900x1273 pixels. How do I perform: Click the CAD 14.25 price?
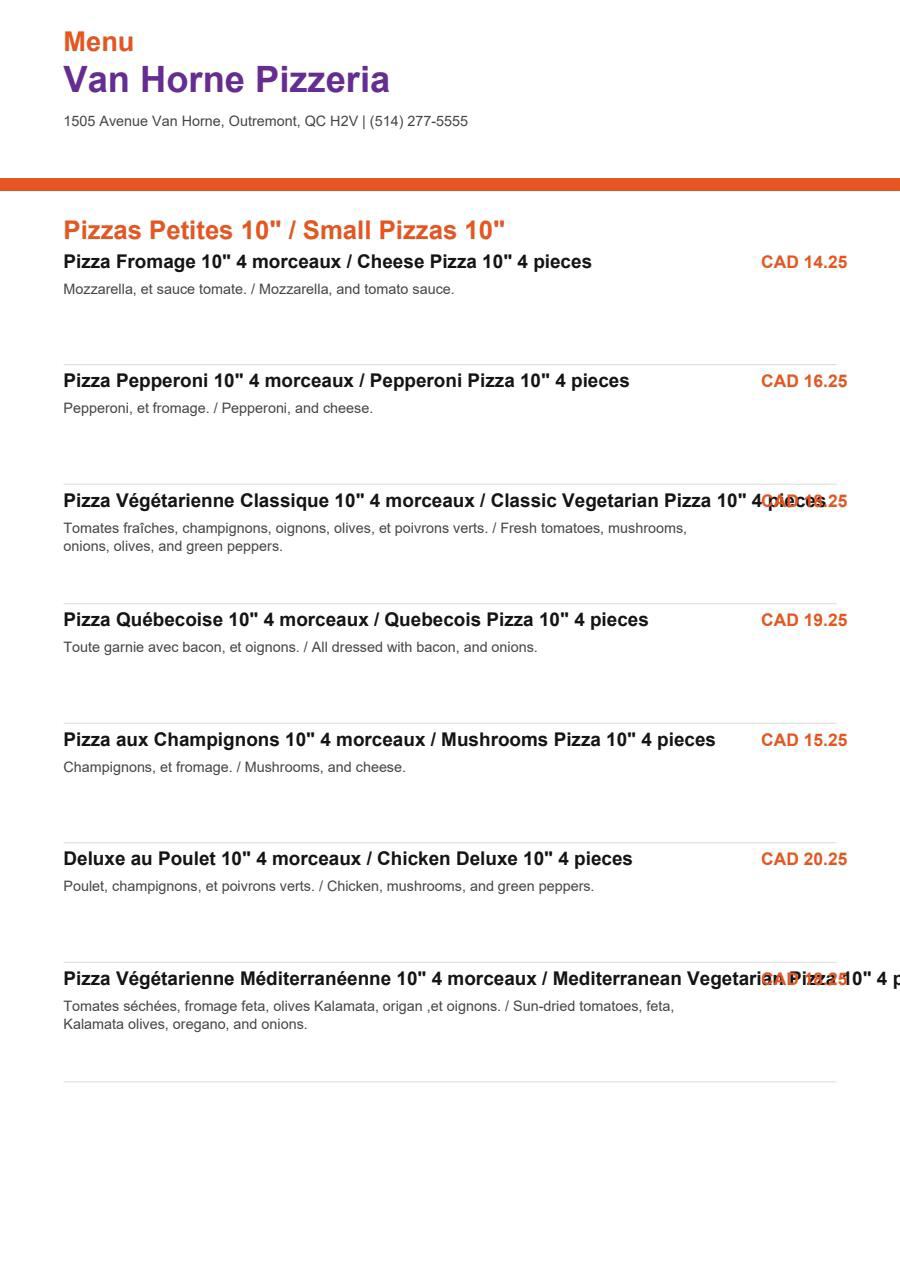pos(804,262)
